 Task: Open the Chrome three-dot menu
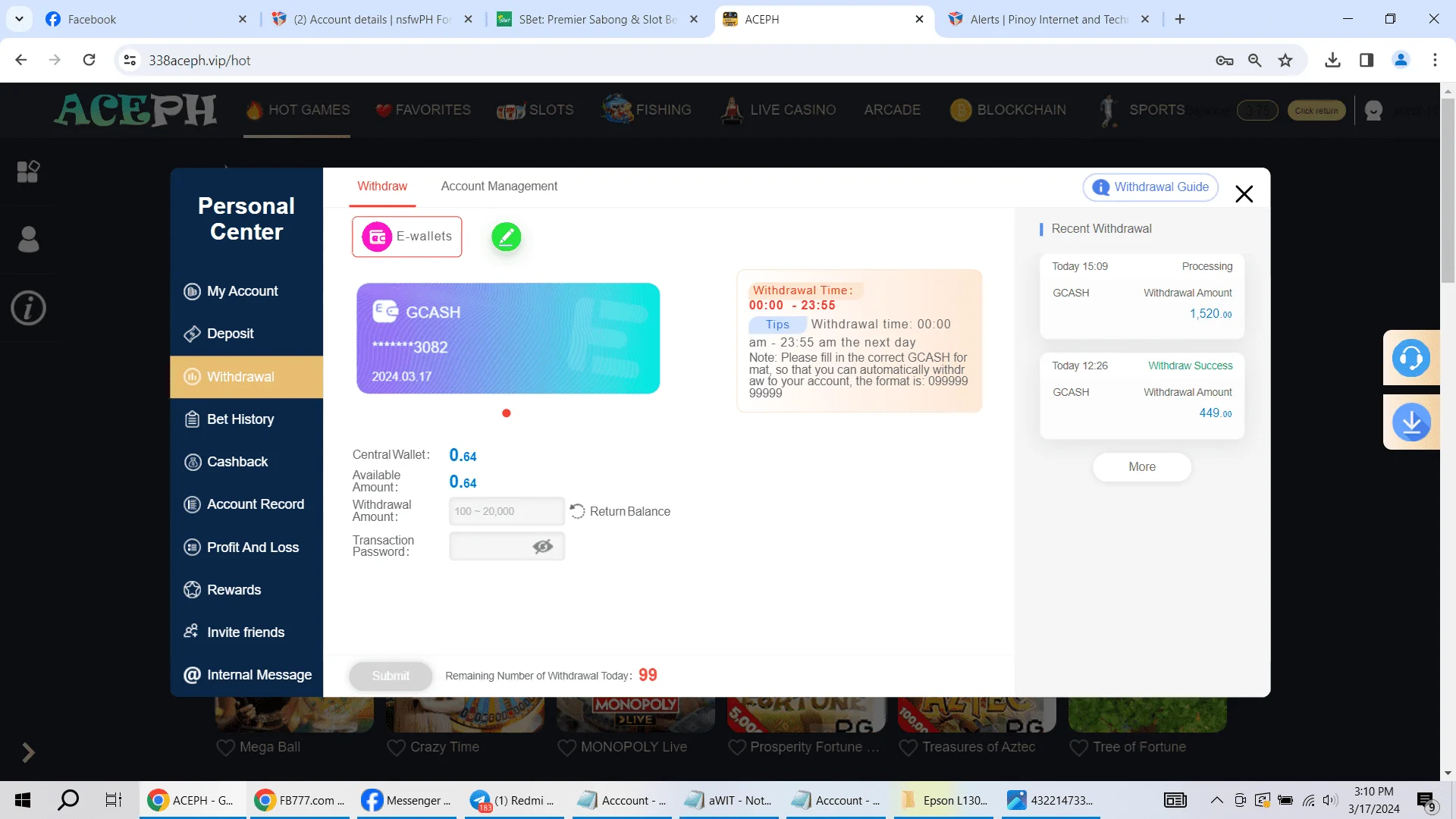click(x=1435, y=60)
